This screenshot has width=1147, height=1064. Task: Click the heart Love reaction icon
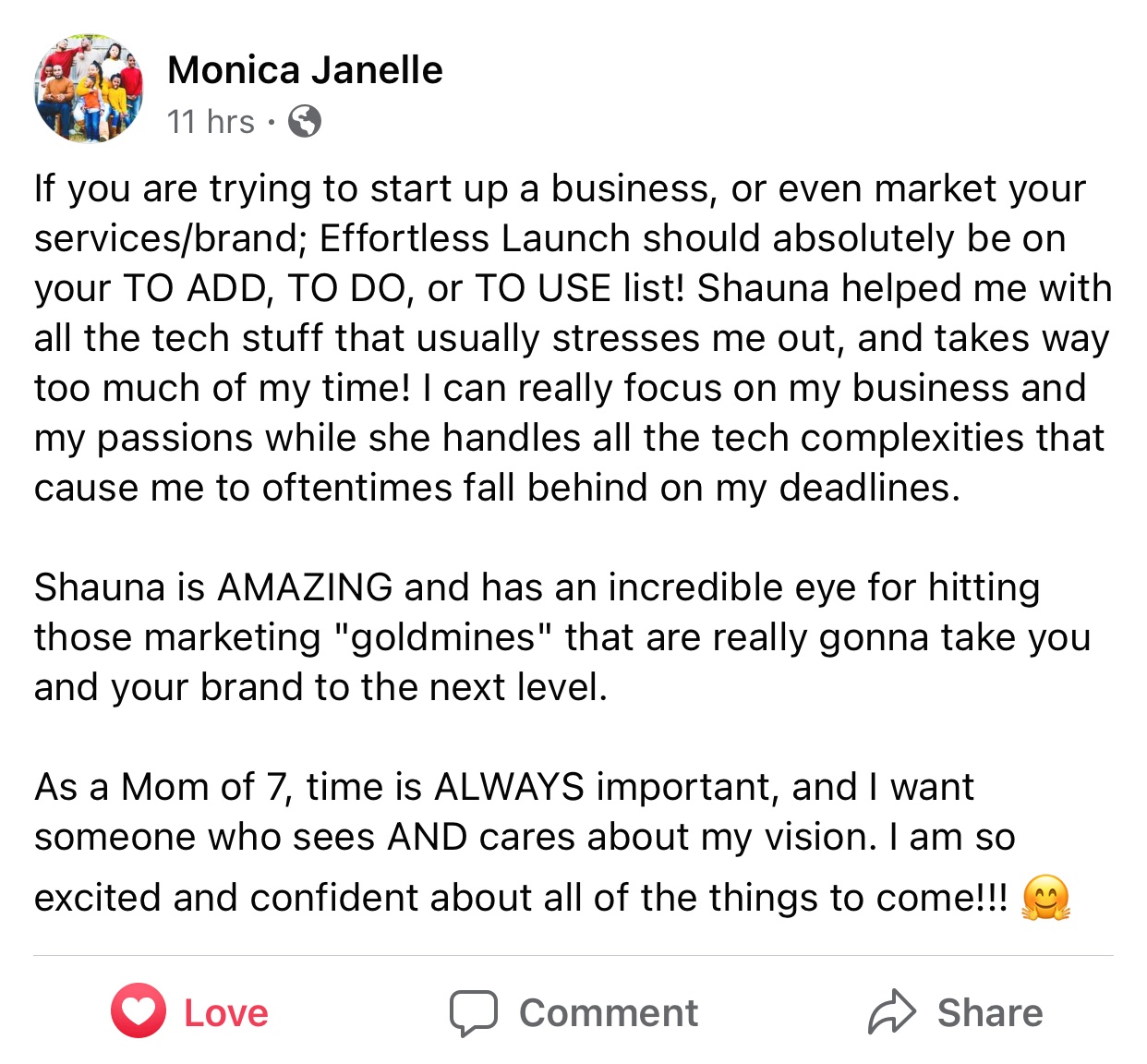pos(139,1011)
